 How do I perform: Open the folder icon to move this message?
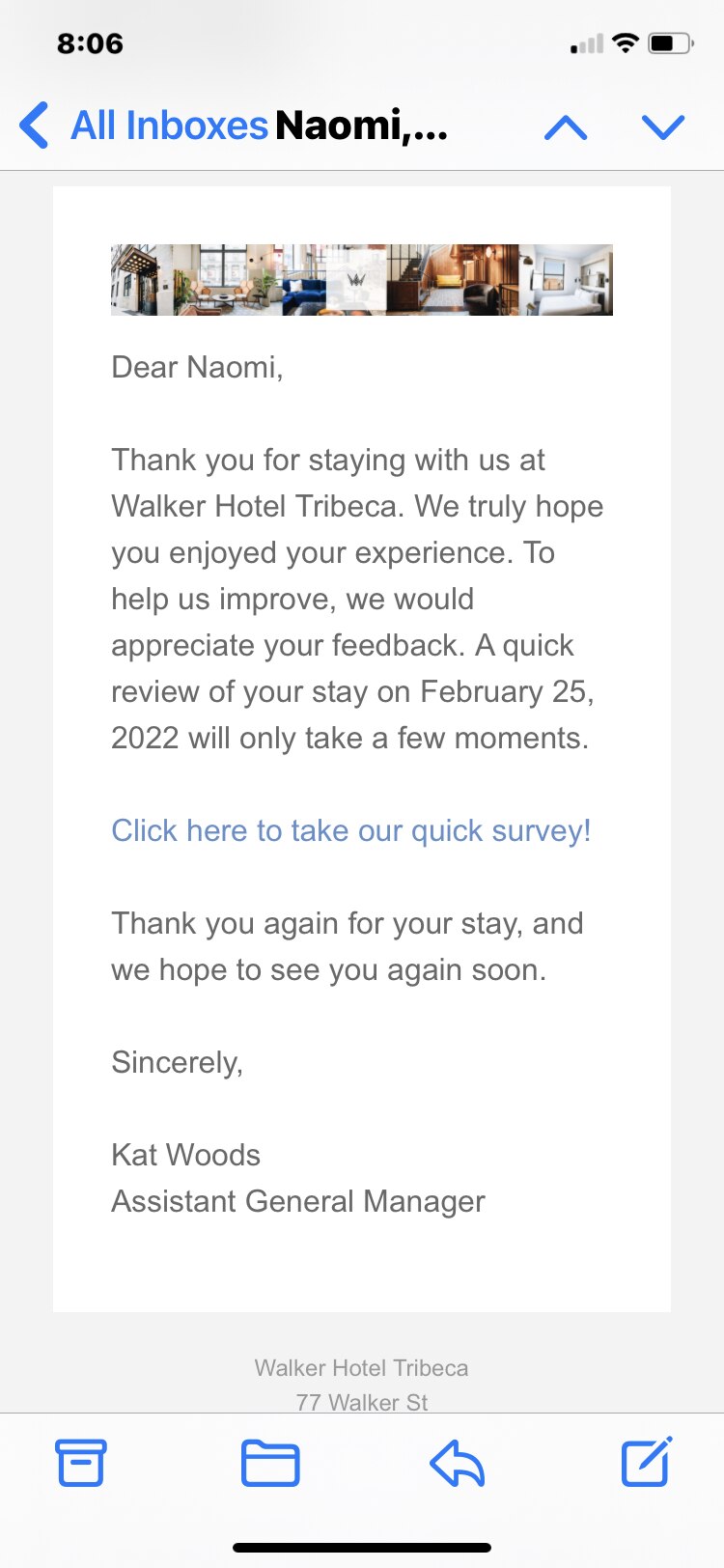270,1462
